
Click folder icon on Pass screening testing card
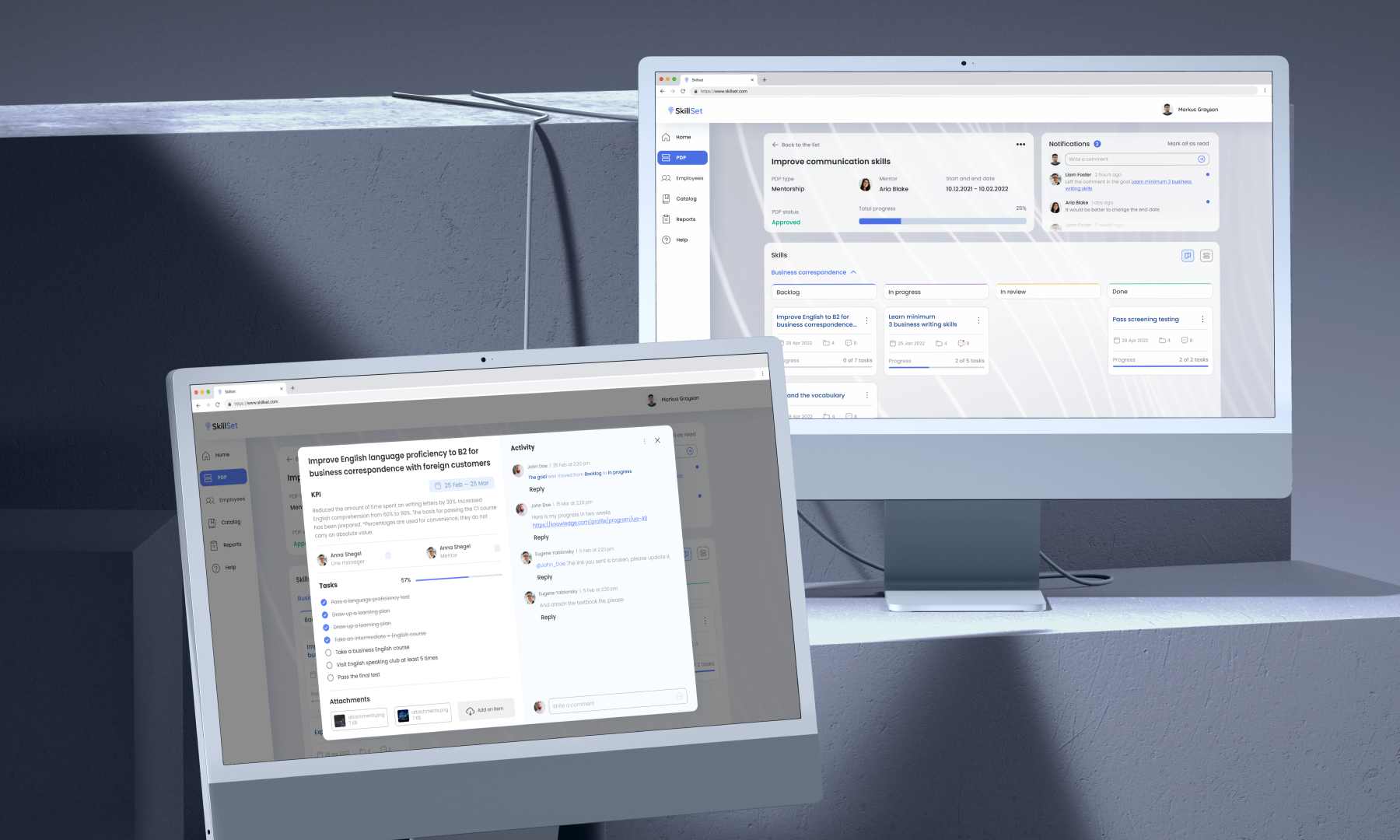point(1163,340)
